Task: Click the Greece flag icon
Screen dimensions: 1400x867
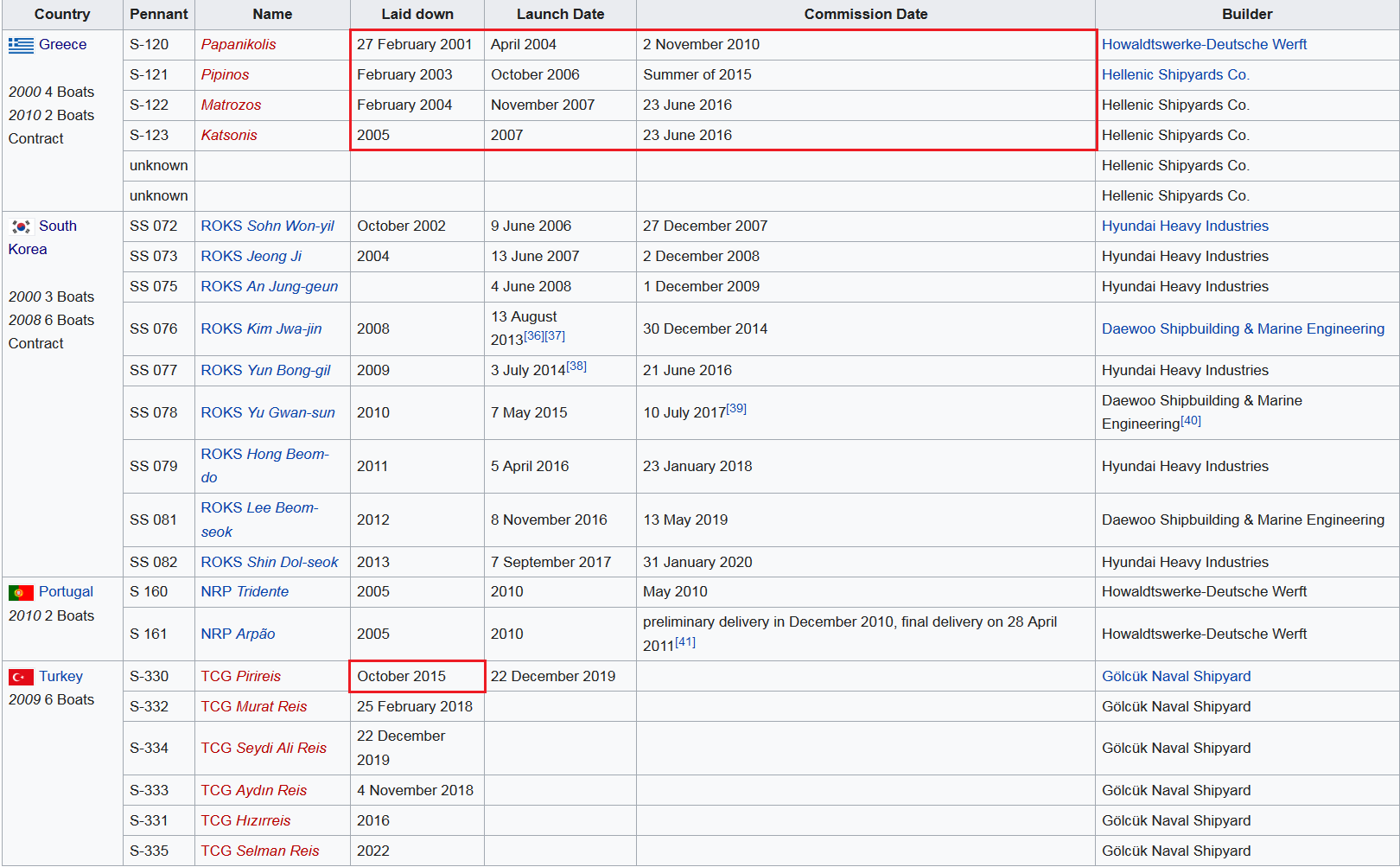Action: coord(21,45)
